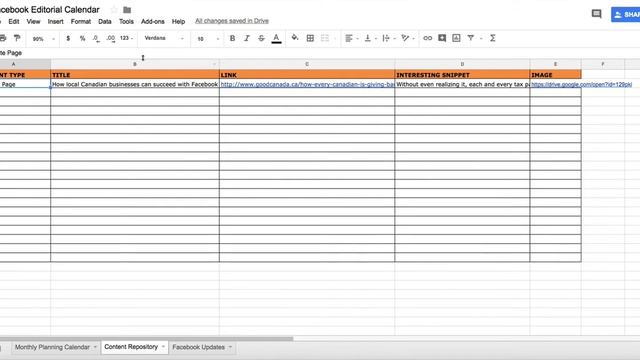Decrease decimal places
Image resolution: width=640 pixels, height=360 pixels.
tap(96, 38)
